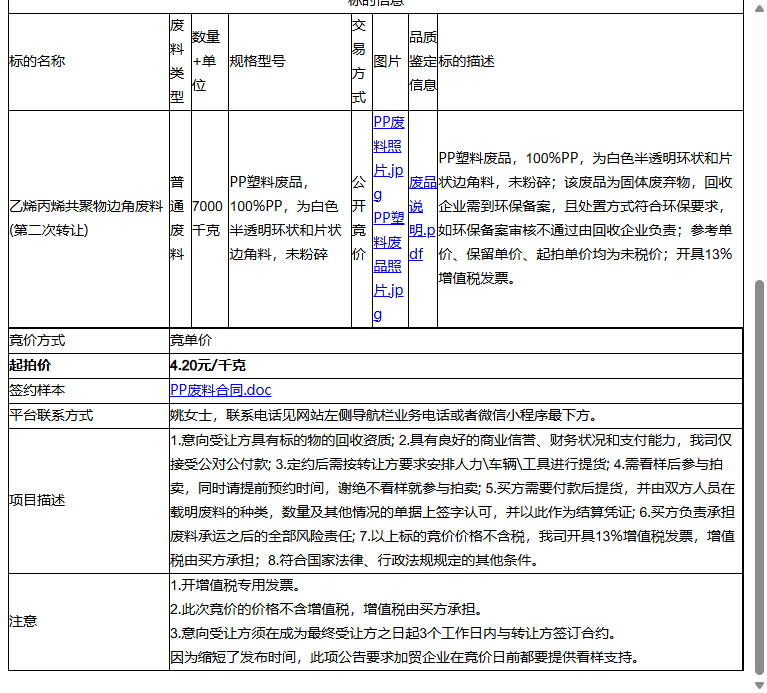The image size is (767, 693).
Task: Click the 数量+单位 column header
Action: (x=210, y=62)
